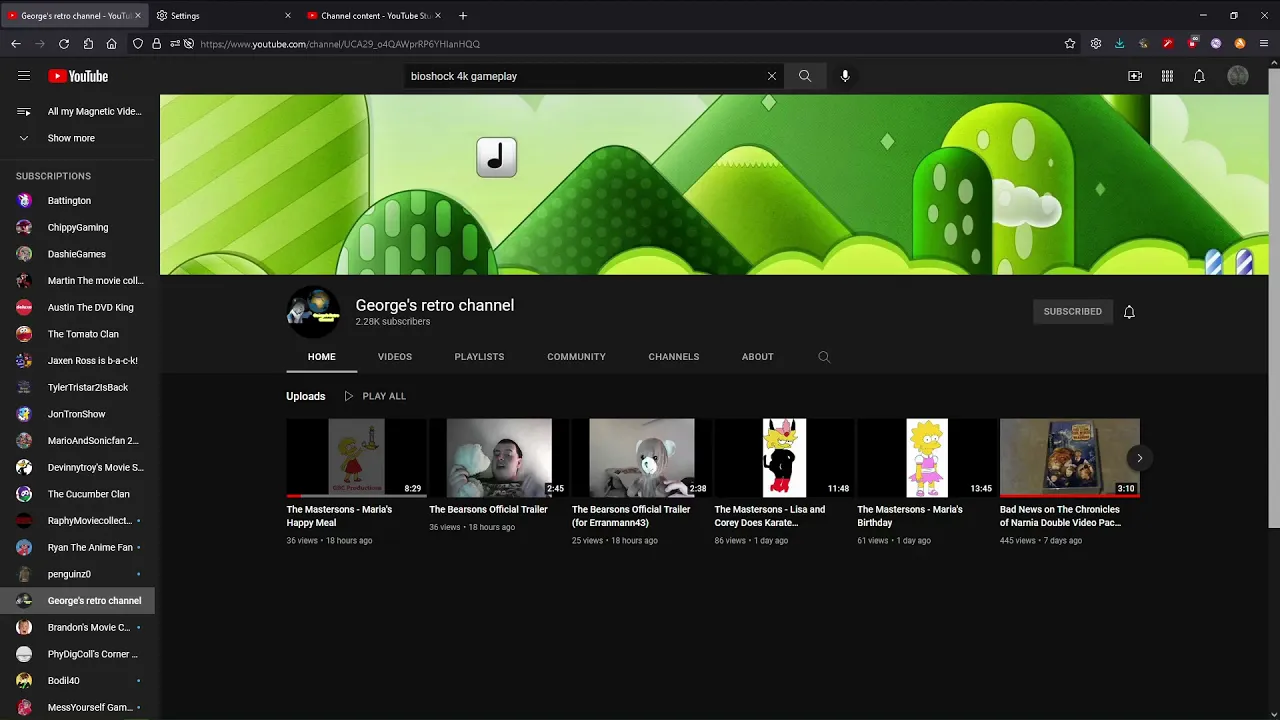Click Bad News on The Chronicles title
This screenshot has width=1280, height=720.
click(x=1060, y=516)
